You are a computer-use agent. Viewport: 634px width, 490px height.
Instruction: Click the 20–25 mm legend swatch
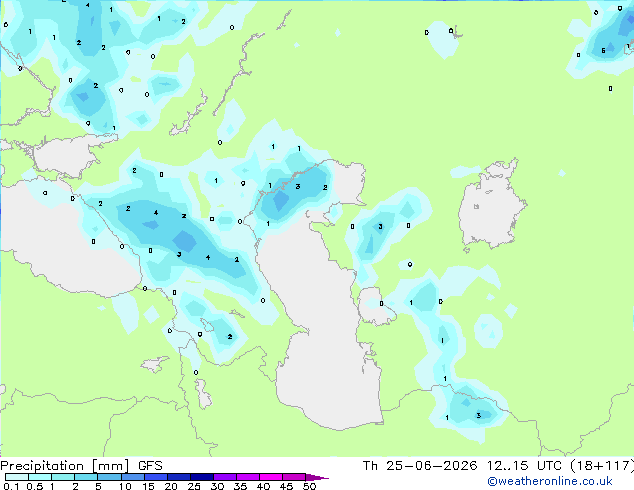(x=178, y=477)
